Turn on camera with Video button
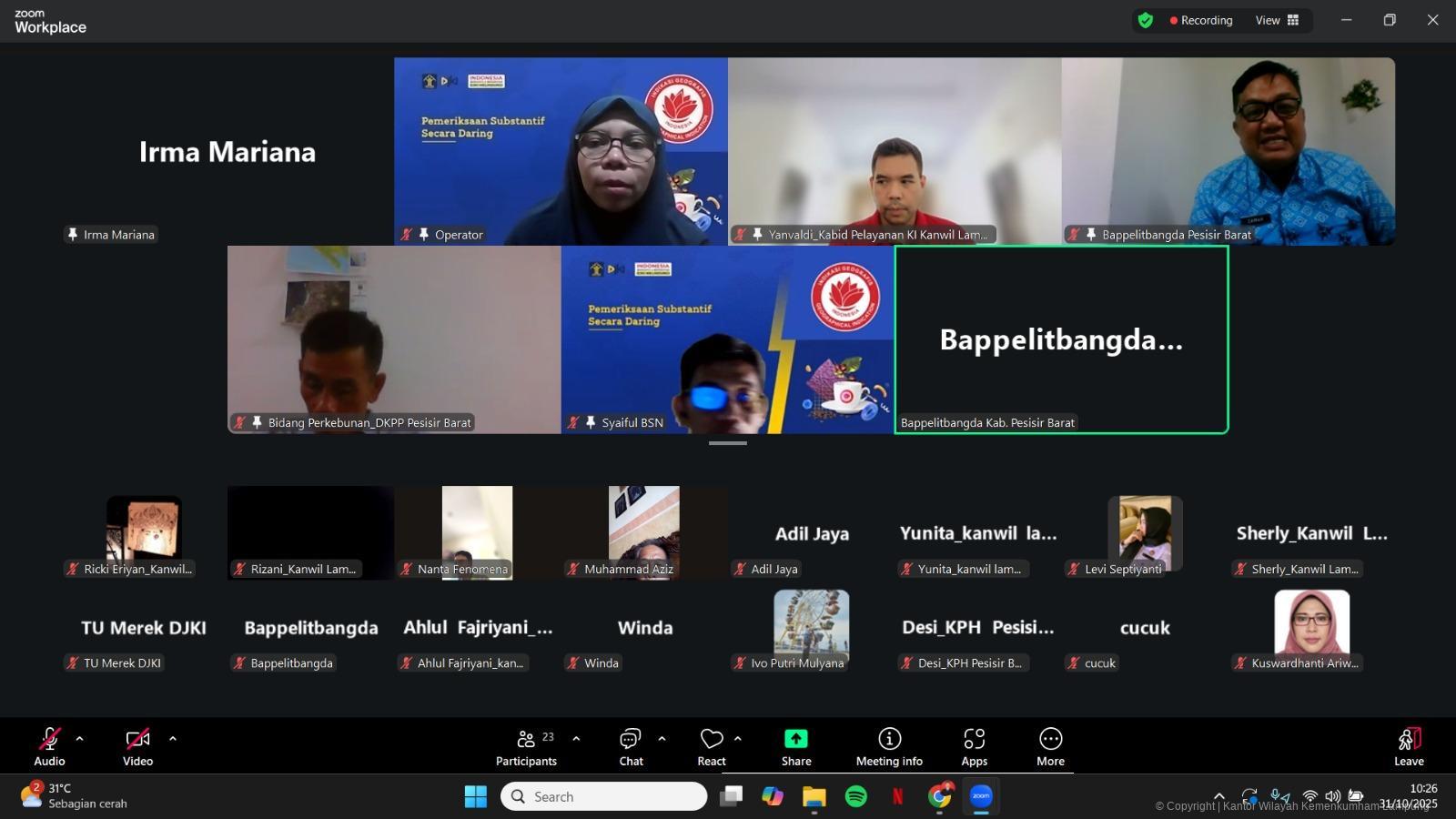 (137, 747)
